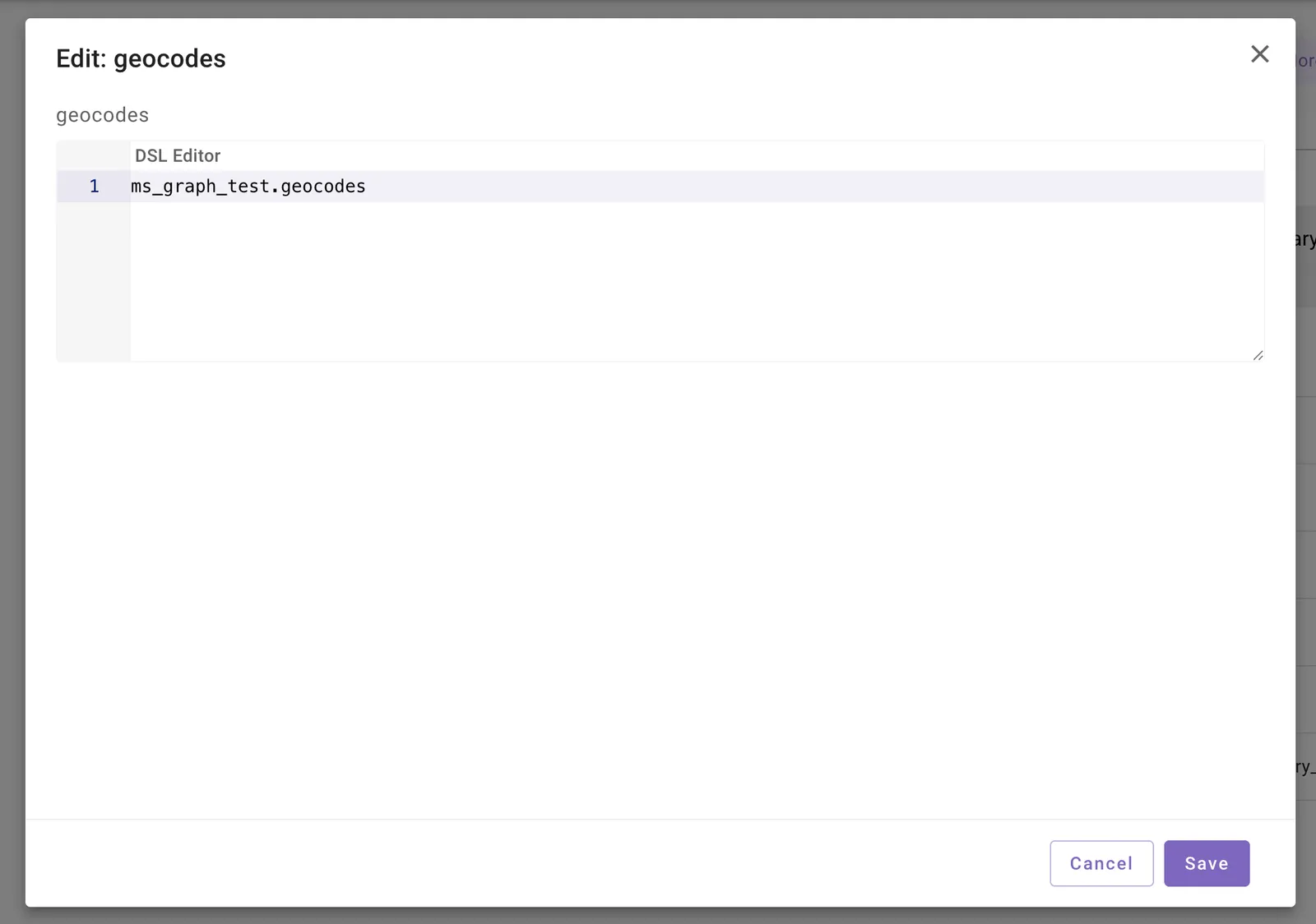The height and width of the screenshot is (924, 1316).
Task: Click into the DSL Editor text area
Action: click(x=697, y=265)
